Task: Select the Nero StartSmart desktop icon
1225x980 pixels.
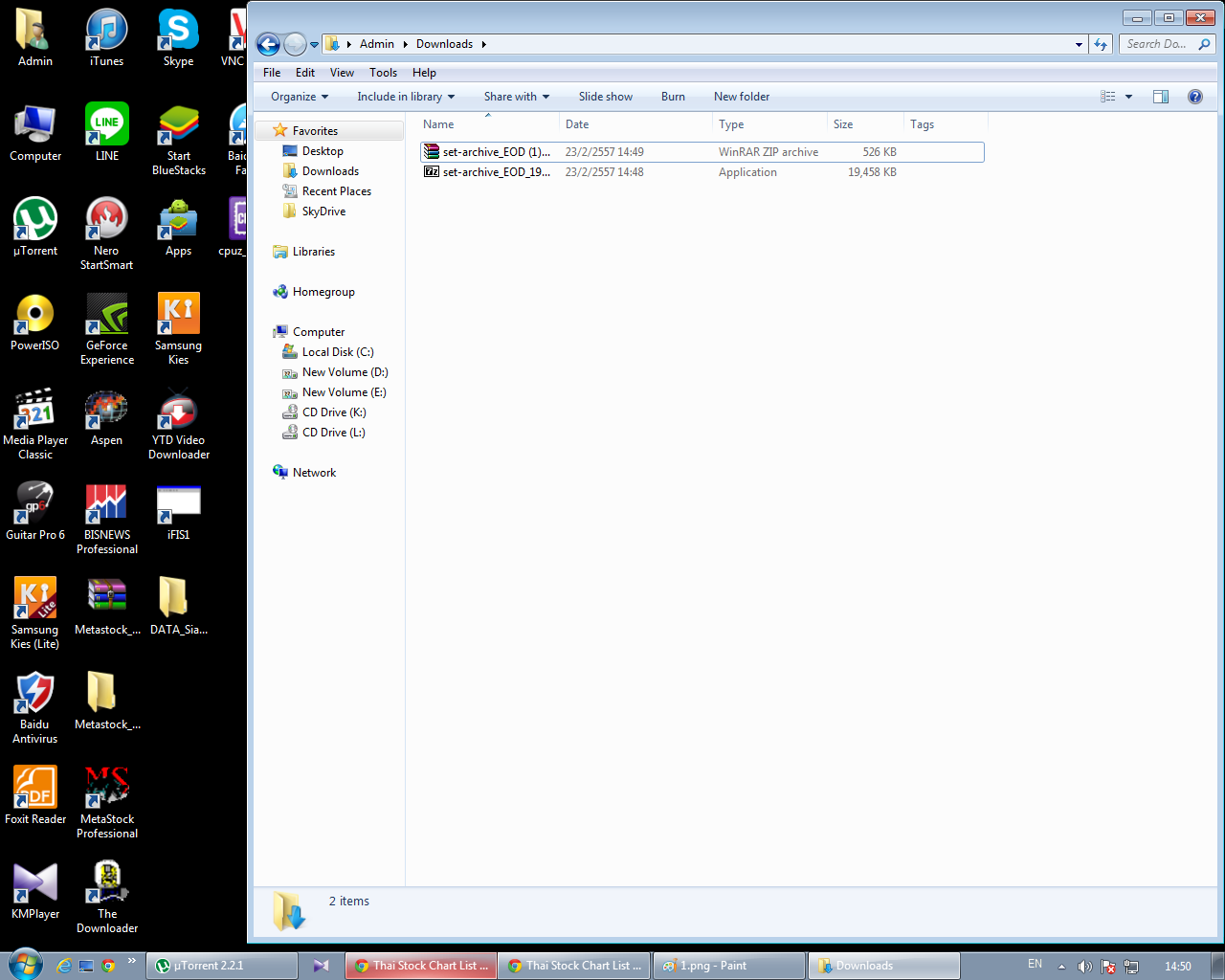Action: coord(107,234)
